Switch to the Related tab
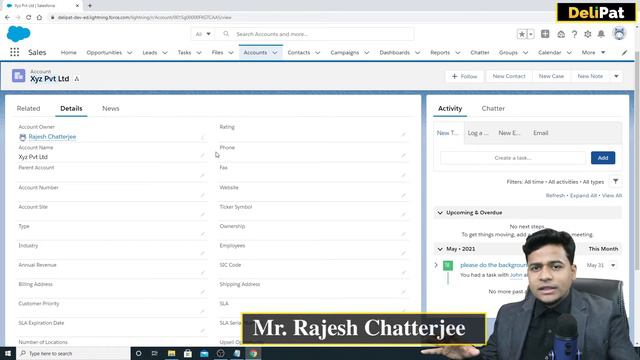Viewport: 640px width, 360px height. point(29,109)
